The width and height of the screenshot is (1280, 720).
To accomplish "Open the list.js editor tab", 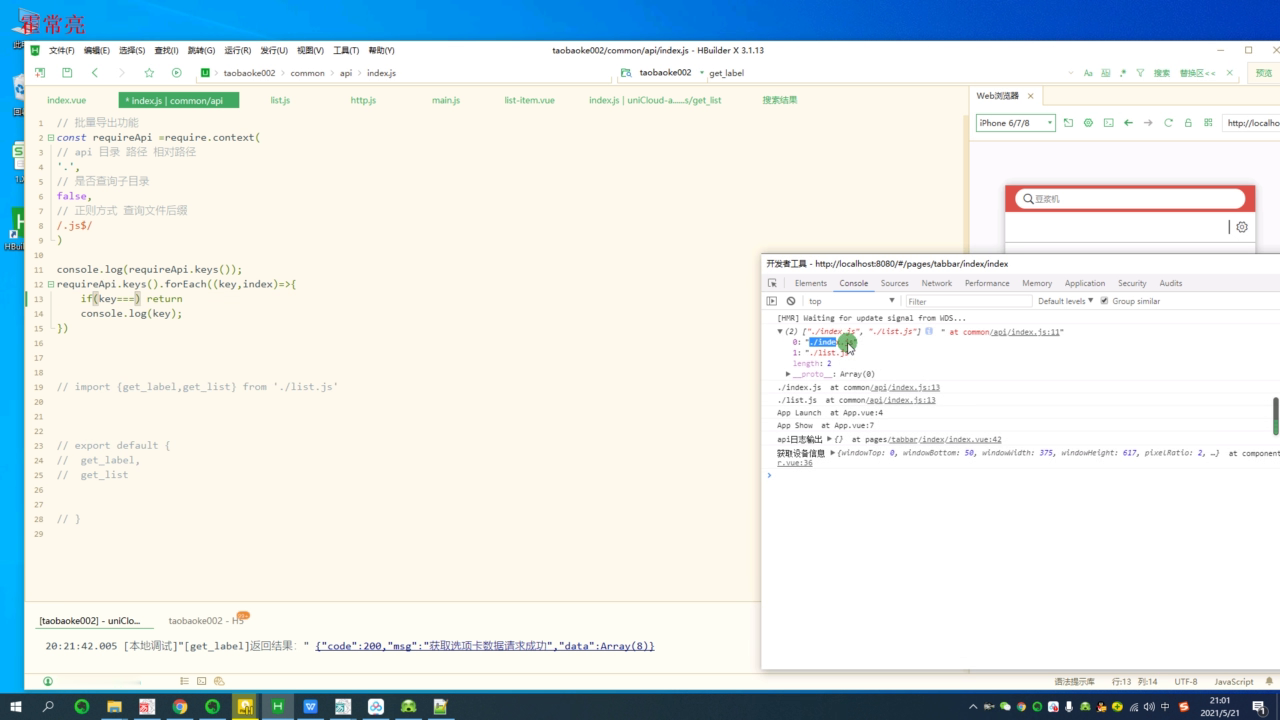I will click(x=280, y=100).
